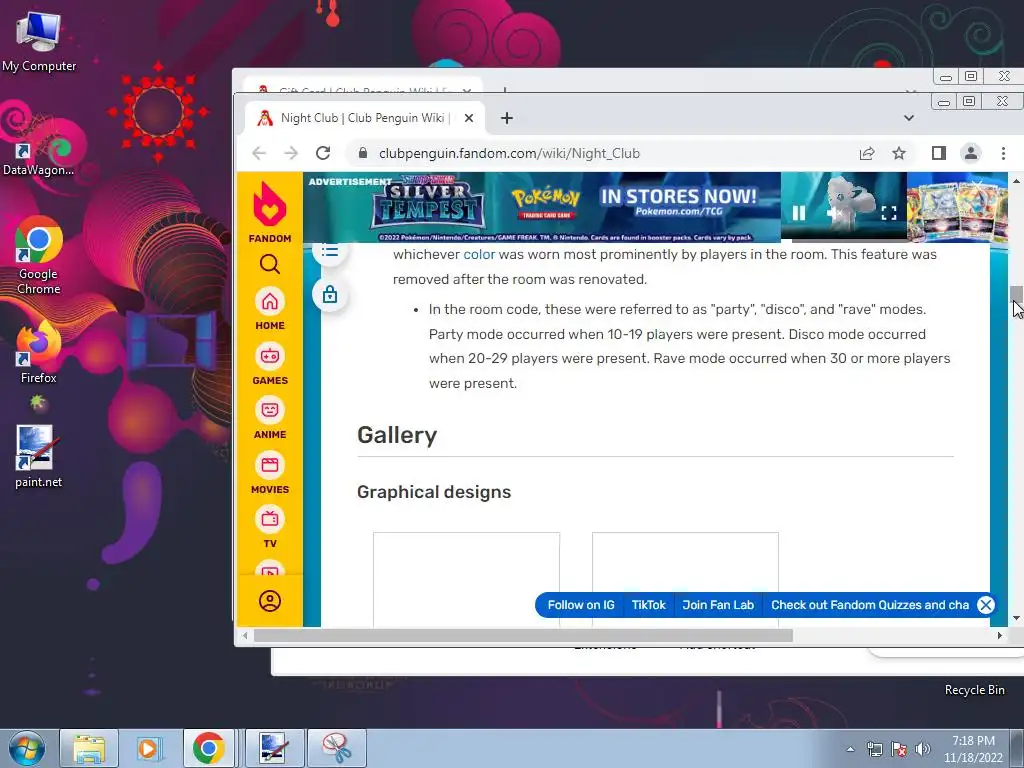Share this page from address bar
The image size is (1024, 768).
tap(867, 153)
